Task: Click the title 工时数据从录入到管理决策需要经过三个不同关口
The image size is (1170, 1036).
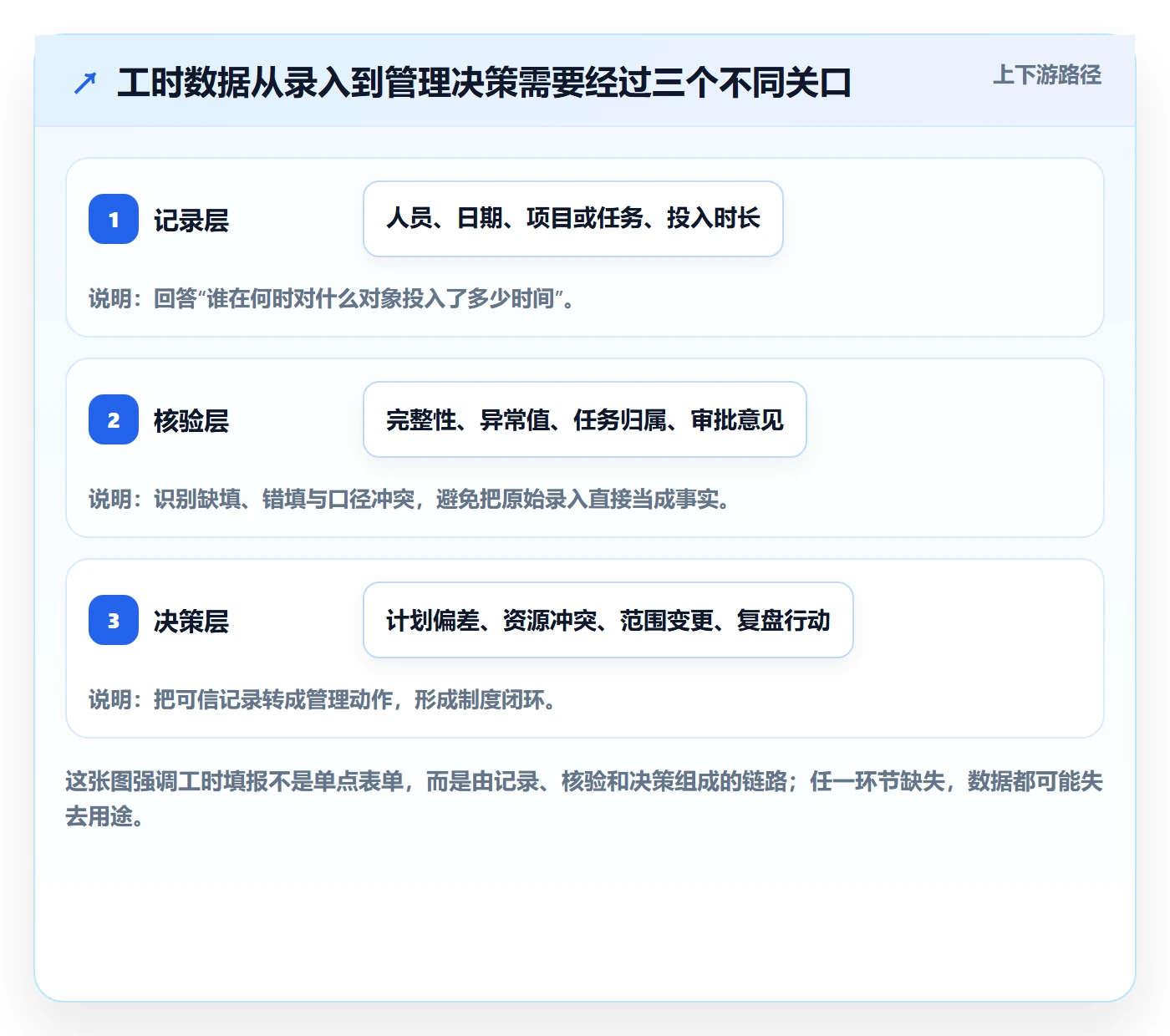Action: (x=484, y=83)
